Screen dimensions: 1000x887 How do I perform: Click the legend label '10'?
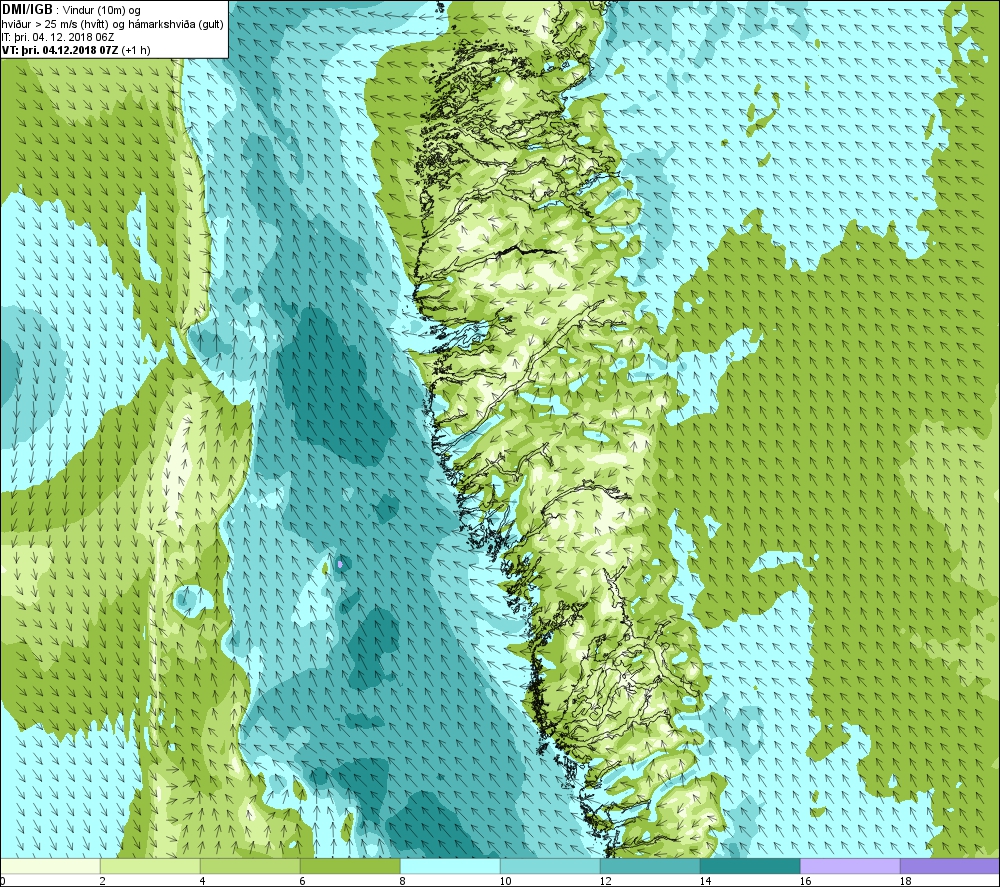point(505,881)
